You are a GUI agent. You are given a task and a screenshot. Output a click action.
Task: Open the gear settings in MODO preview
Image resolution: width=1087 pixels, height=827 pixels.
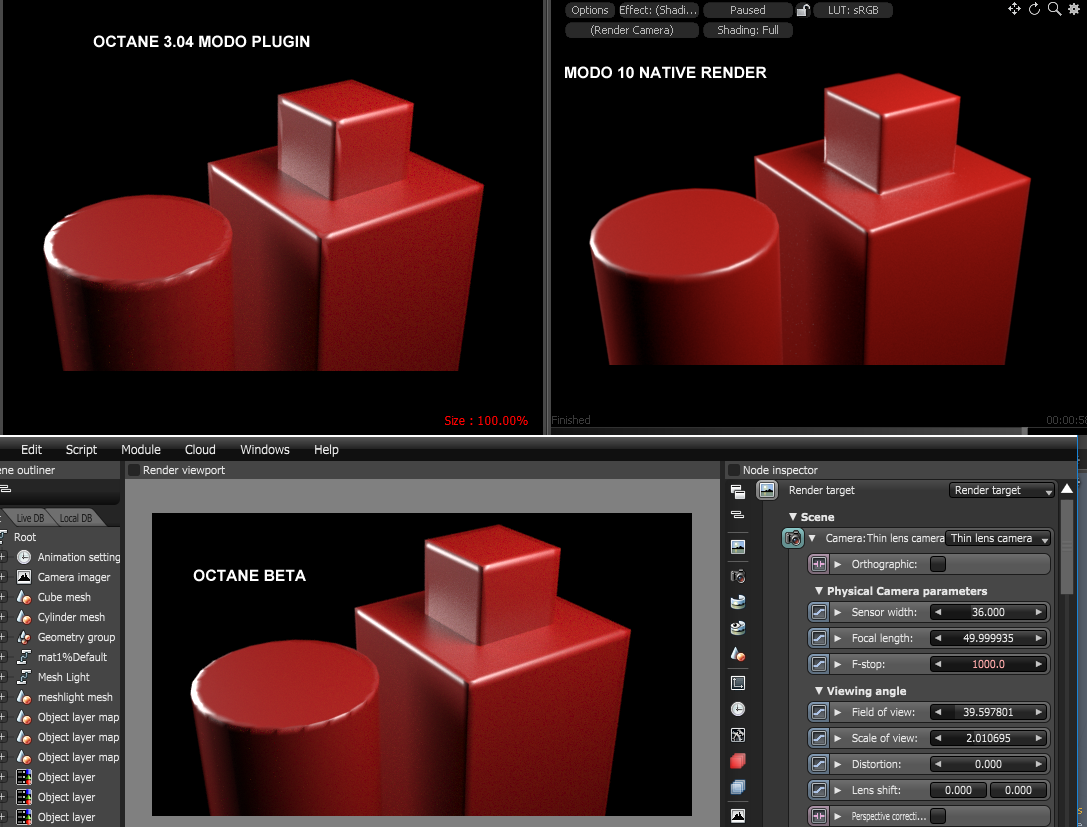1075,9
